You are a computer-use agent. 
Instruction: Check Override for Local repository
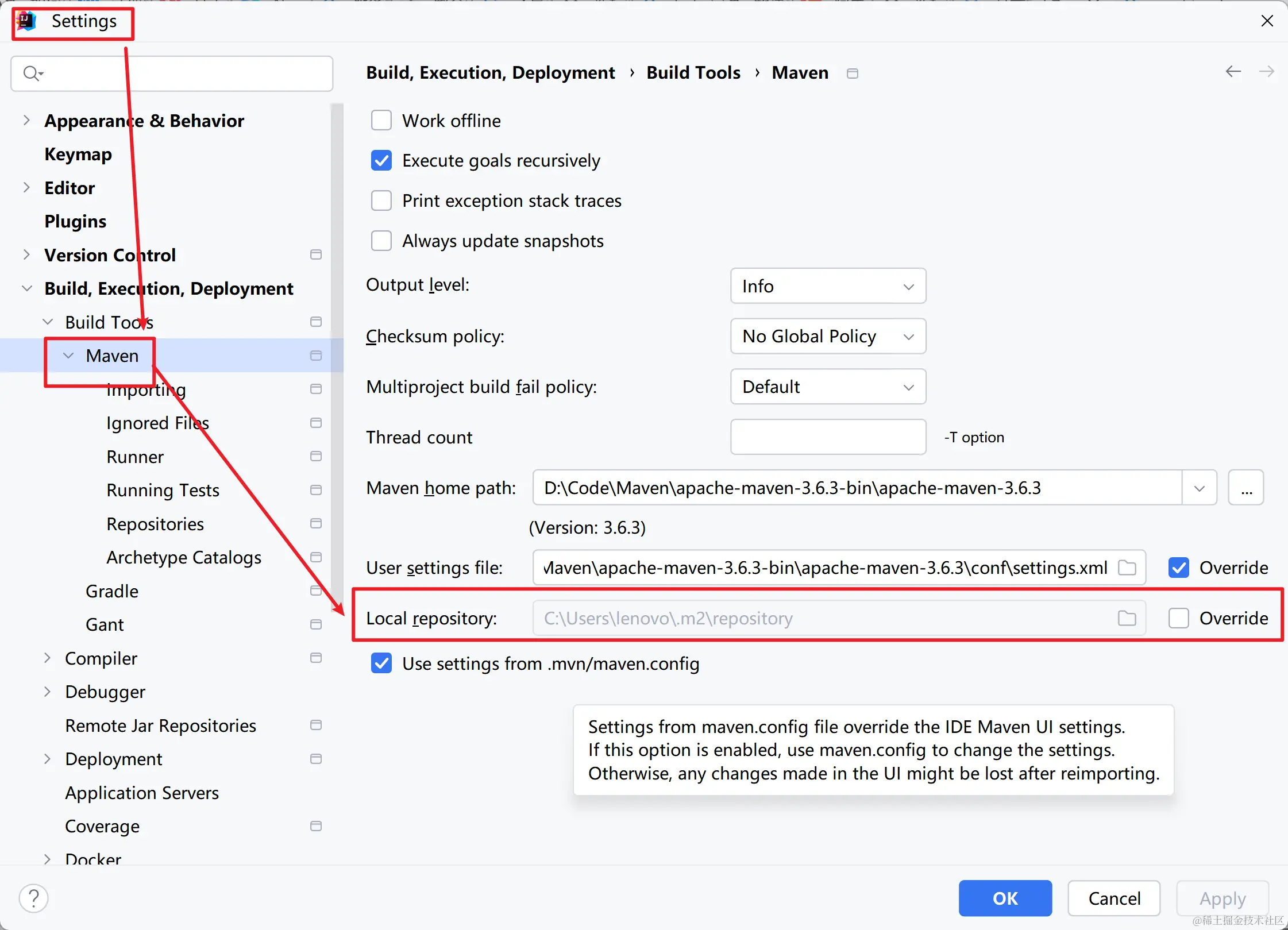1179,618
